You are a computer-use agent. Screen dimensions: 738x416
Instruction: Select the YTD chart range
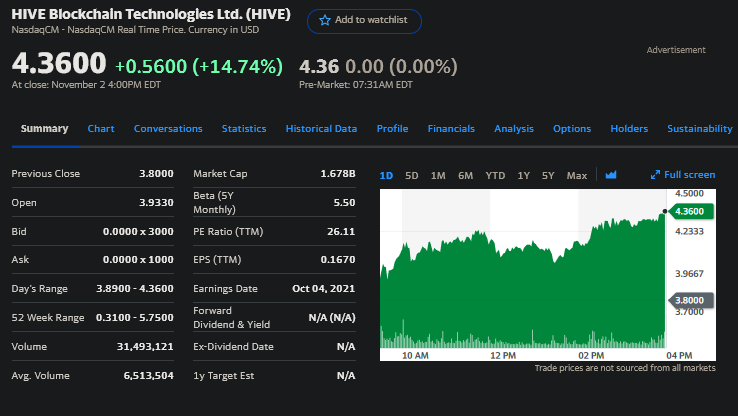pos(495,176)
